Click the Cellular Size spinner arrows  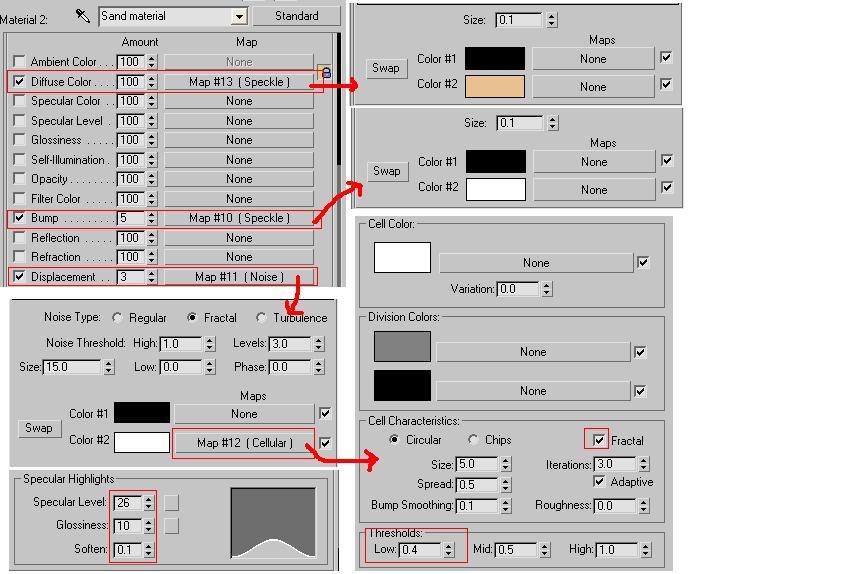[505, 464]
